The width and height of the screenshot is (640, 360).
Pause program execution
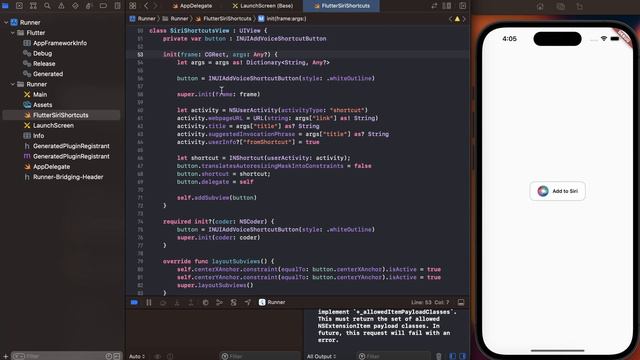(x=149, y=302)
